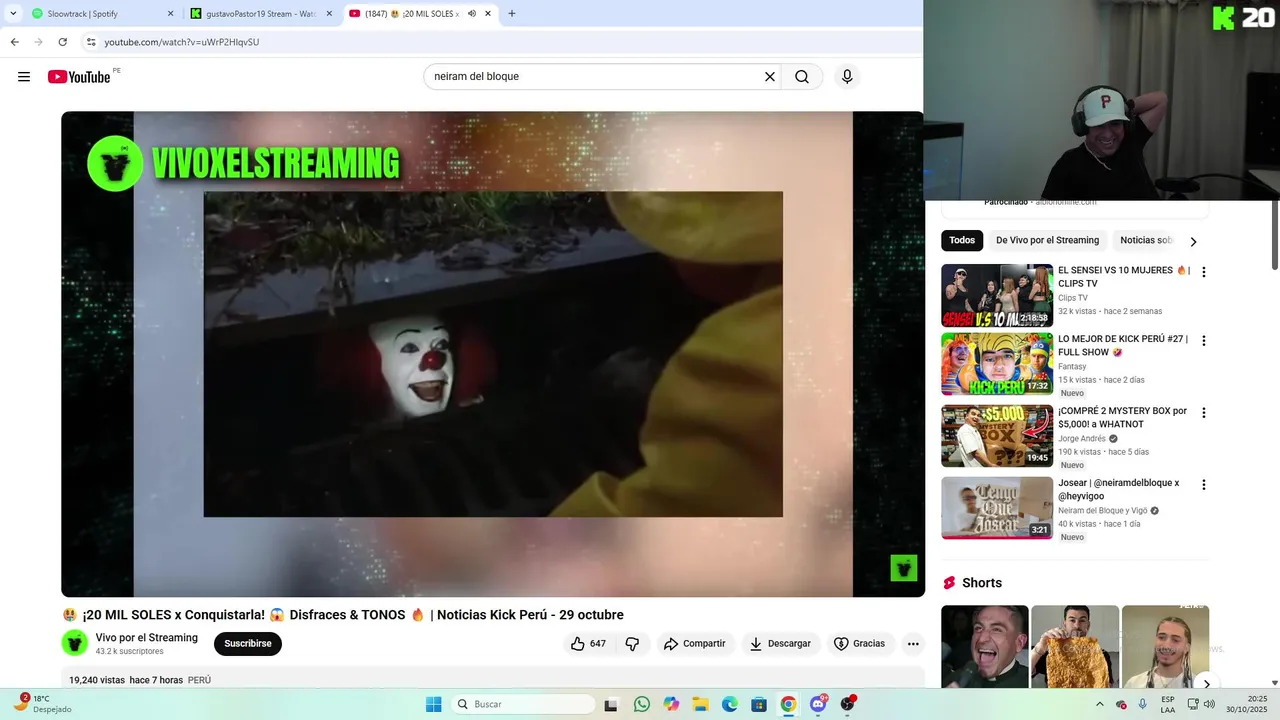Open the YouTube hamburger guide menu
Image resolution: width=1280 pixels, height=720 pixels.
click(x=24, y=77)
